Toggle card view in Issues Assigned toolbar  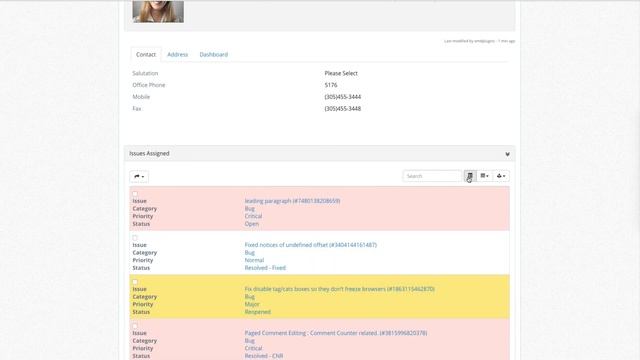pyautogui.click(x=470, y=176)
